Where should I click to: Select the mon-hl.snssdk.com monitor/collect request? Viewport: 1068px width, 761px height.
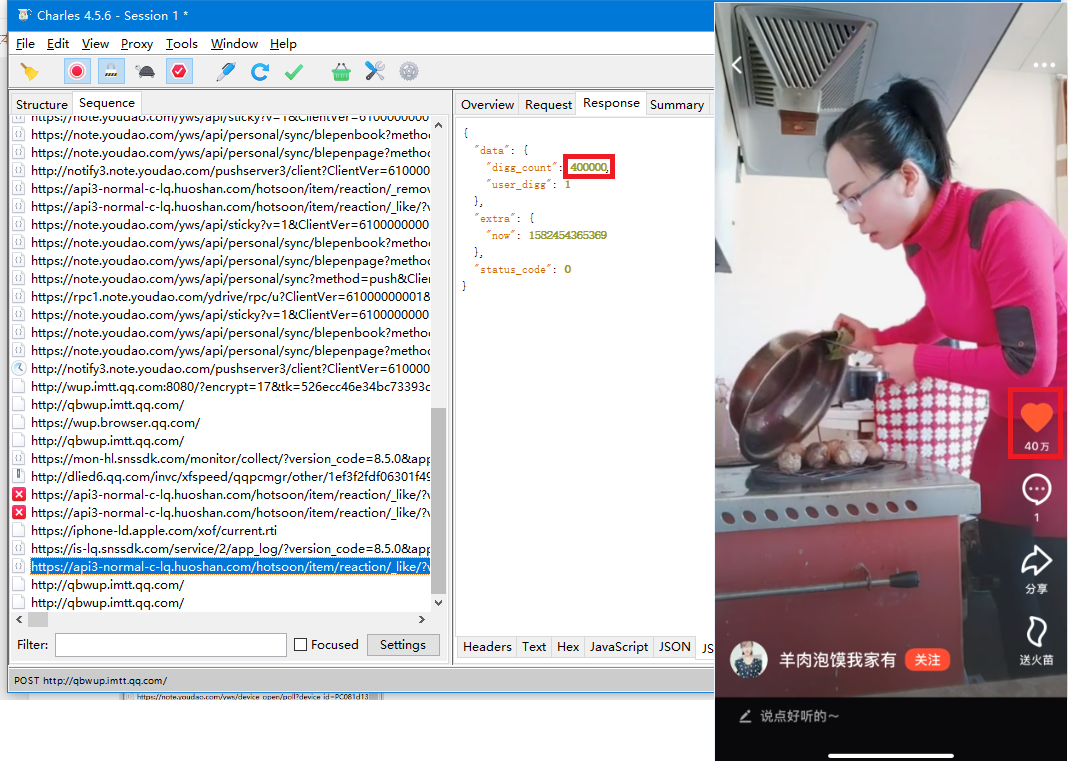[230, 459]
